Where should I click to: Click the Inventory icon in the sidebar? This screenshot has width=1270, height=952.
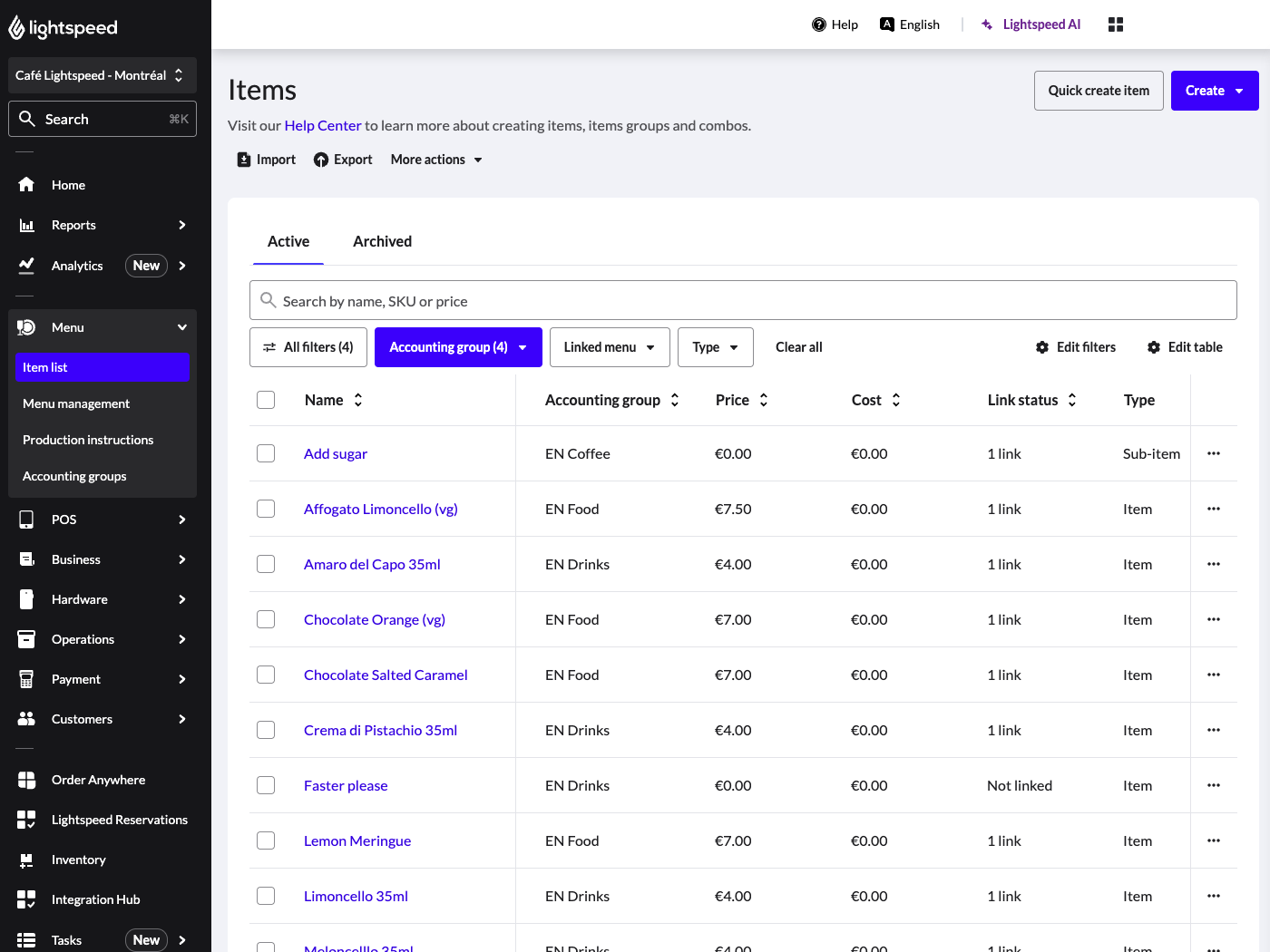26,860
